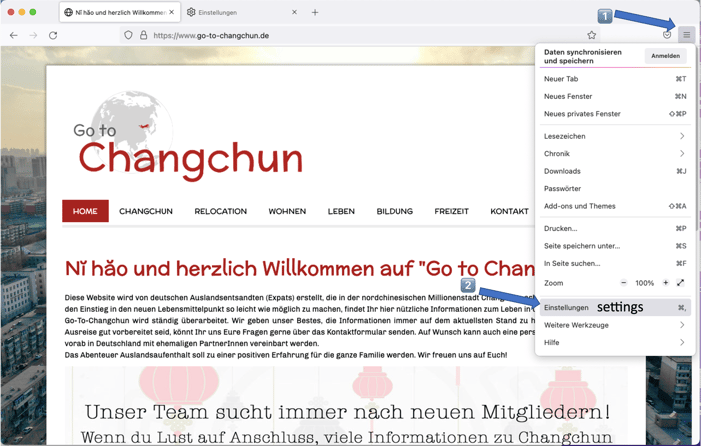Open the LEBEN navigation link
The image size is (701, 446).
[x=341, y=211]
